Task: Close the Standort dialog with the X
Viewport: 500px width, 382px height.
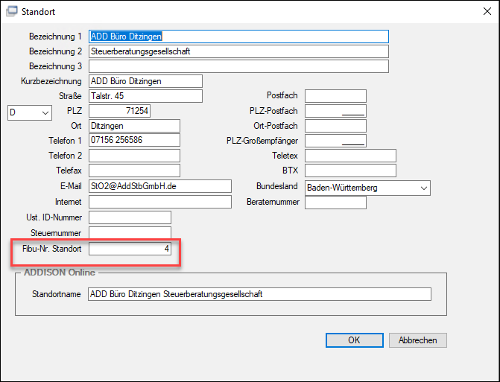Action: coord(487,11)
